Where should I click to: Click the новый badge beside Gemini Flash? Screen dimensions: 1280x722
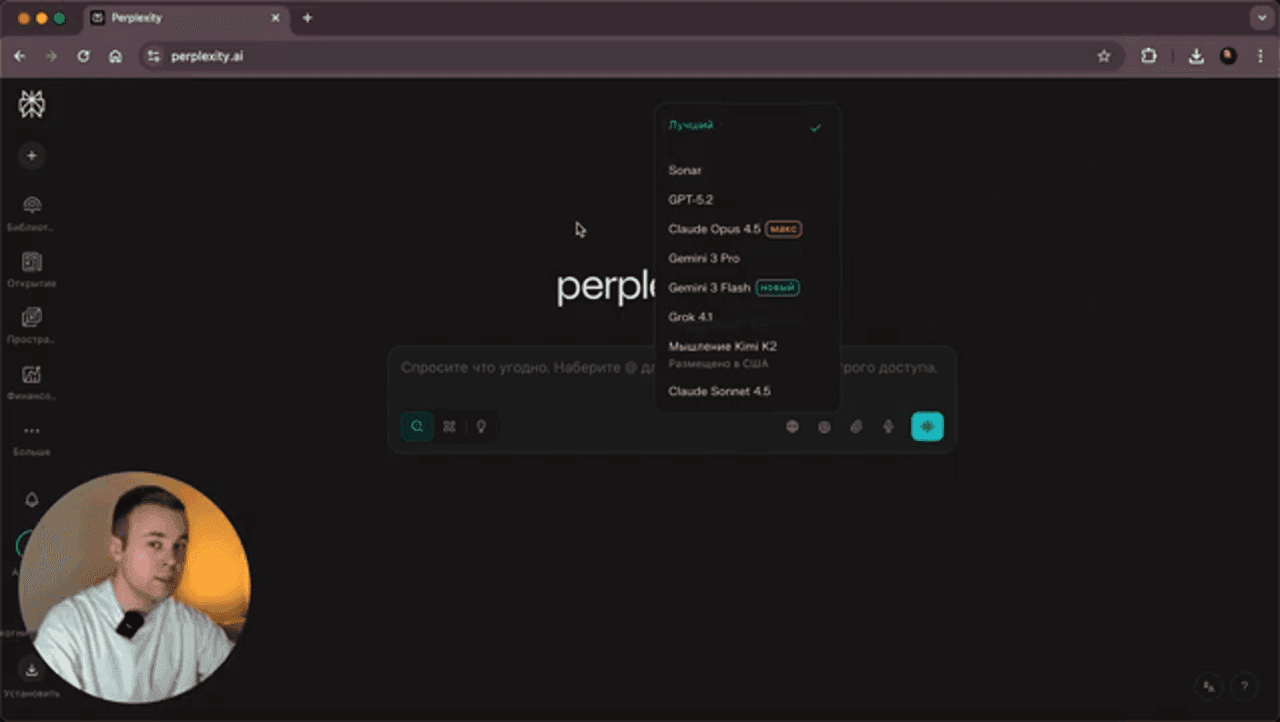pyautogui.click(x=778, y=288)
